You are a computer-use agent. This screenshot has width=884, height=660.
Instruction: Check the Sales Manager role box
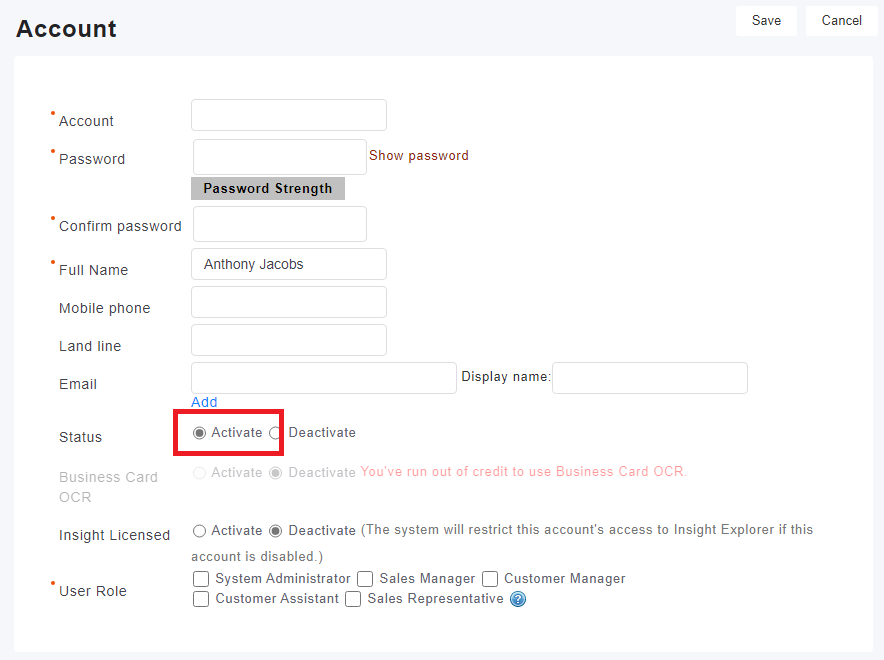(365, 579)
